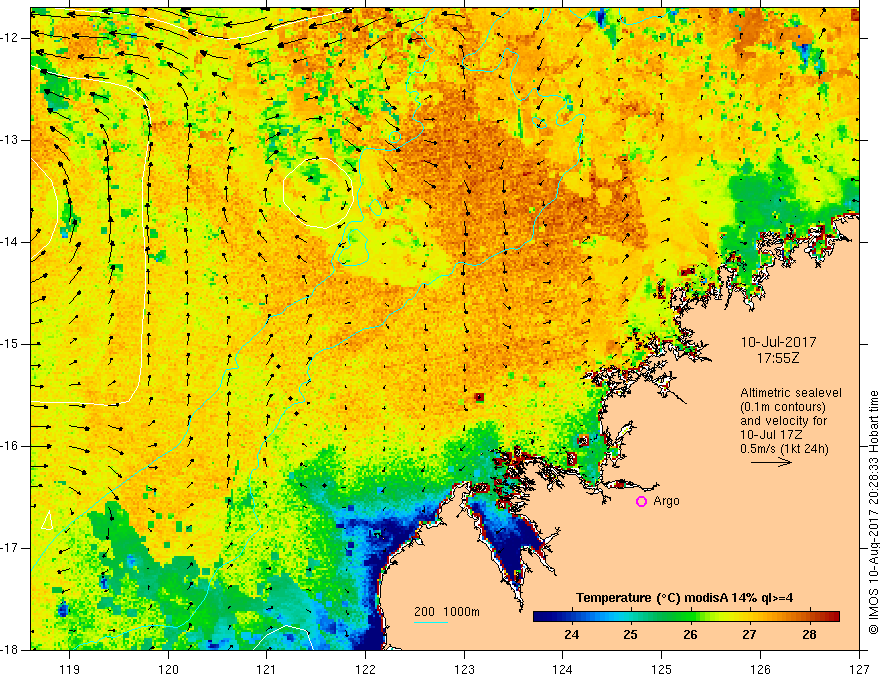Click 'Altimetric sealevel' legend text
The image size is (880, 680).
click(x=791, y=393)
